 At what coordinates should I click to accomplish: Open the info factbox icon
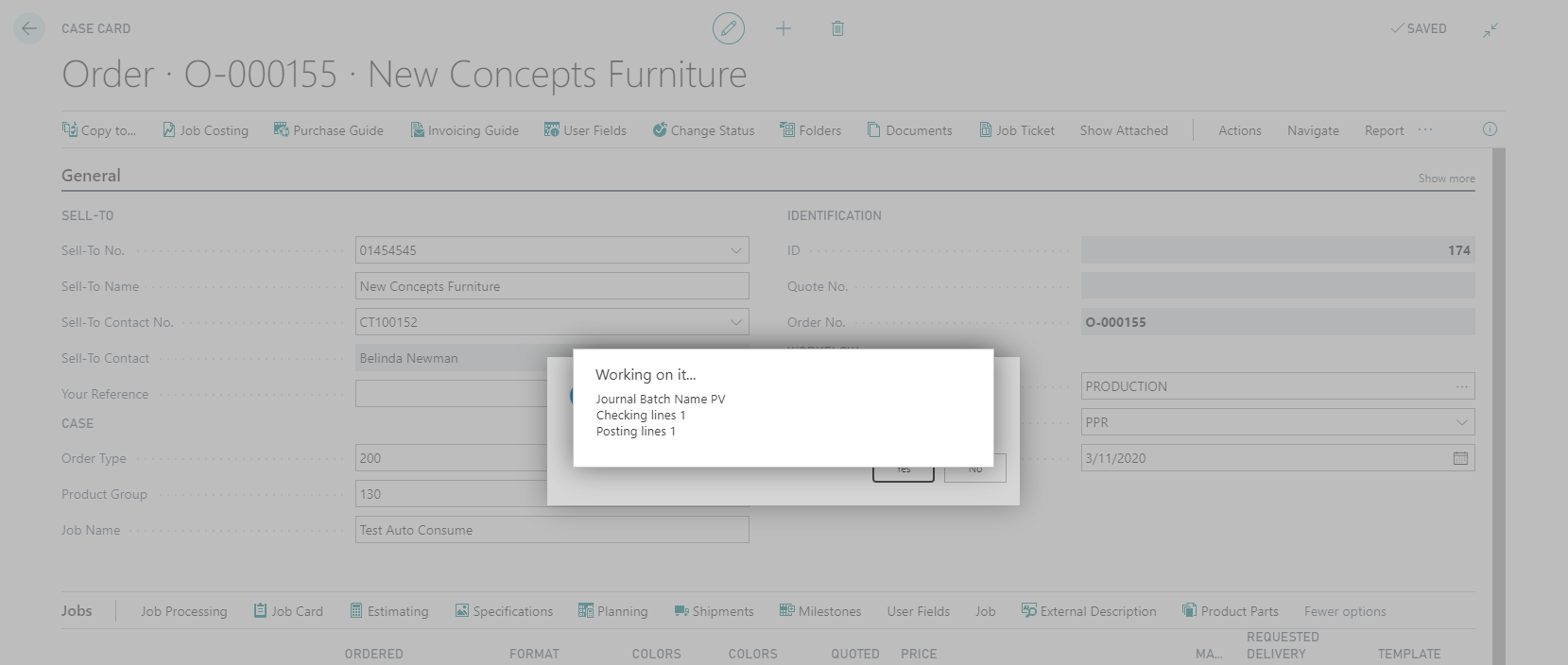point(1490,129)
